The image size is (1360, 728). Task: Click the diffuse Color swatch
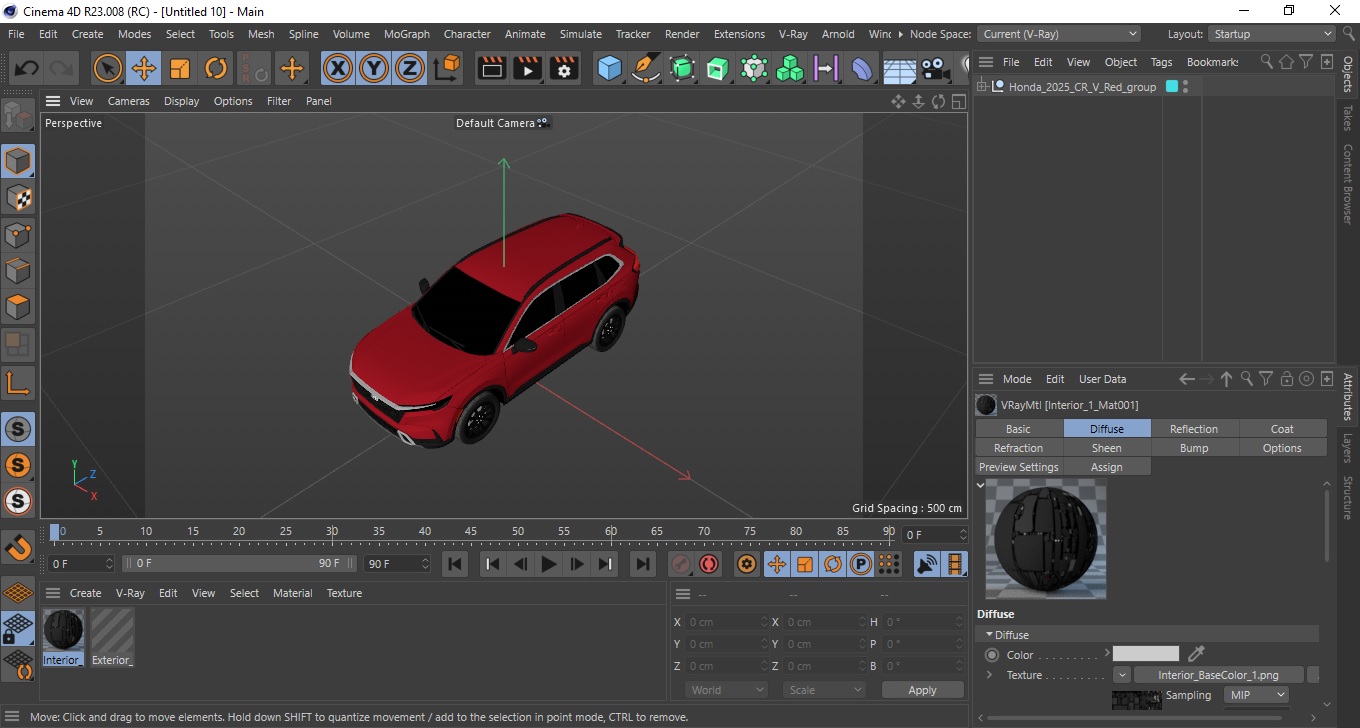tap(1146, 654)
